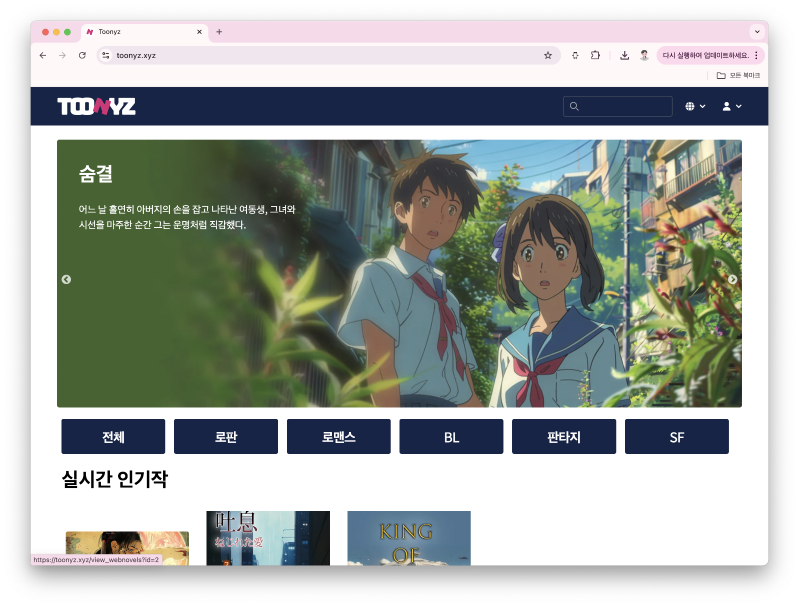Screen dimensions: 799x606
Task: Click the browser back arrow
Action: pyautogui.click(x=43, y=56)
